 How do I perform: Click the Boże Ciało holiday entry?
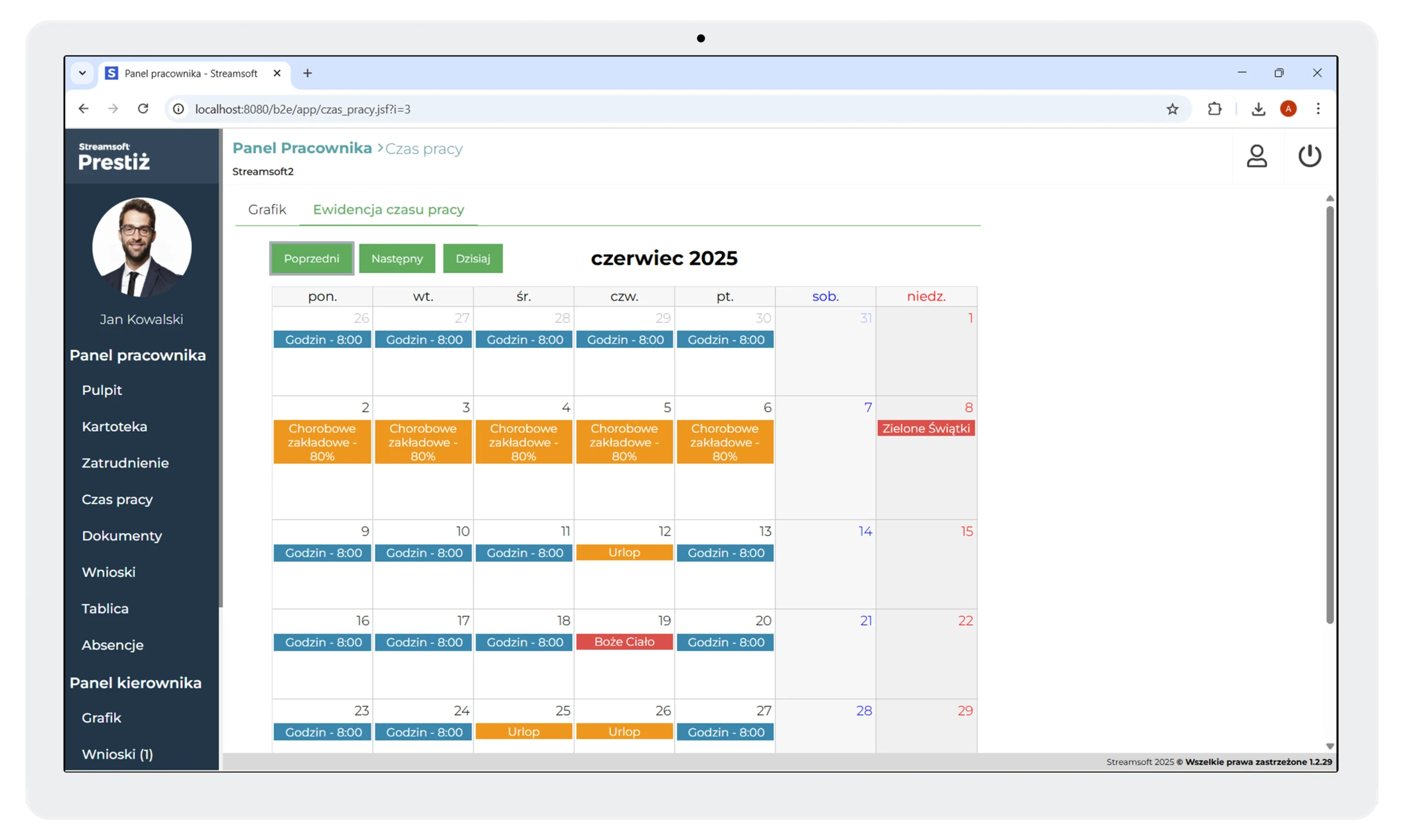tap(624, 642)
